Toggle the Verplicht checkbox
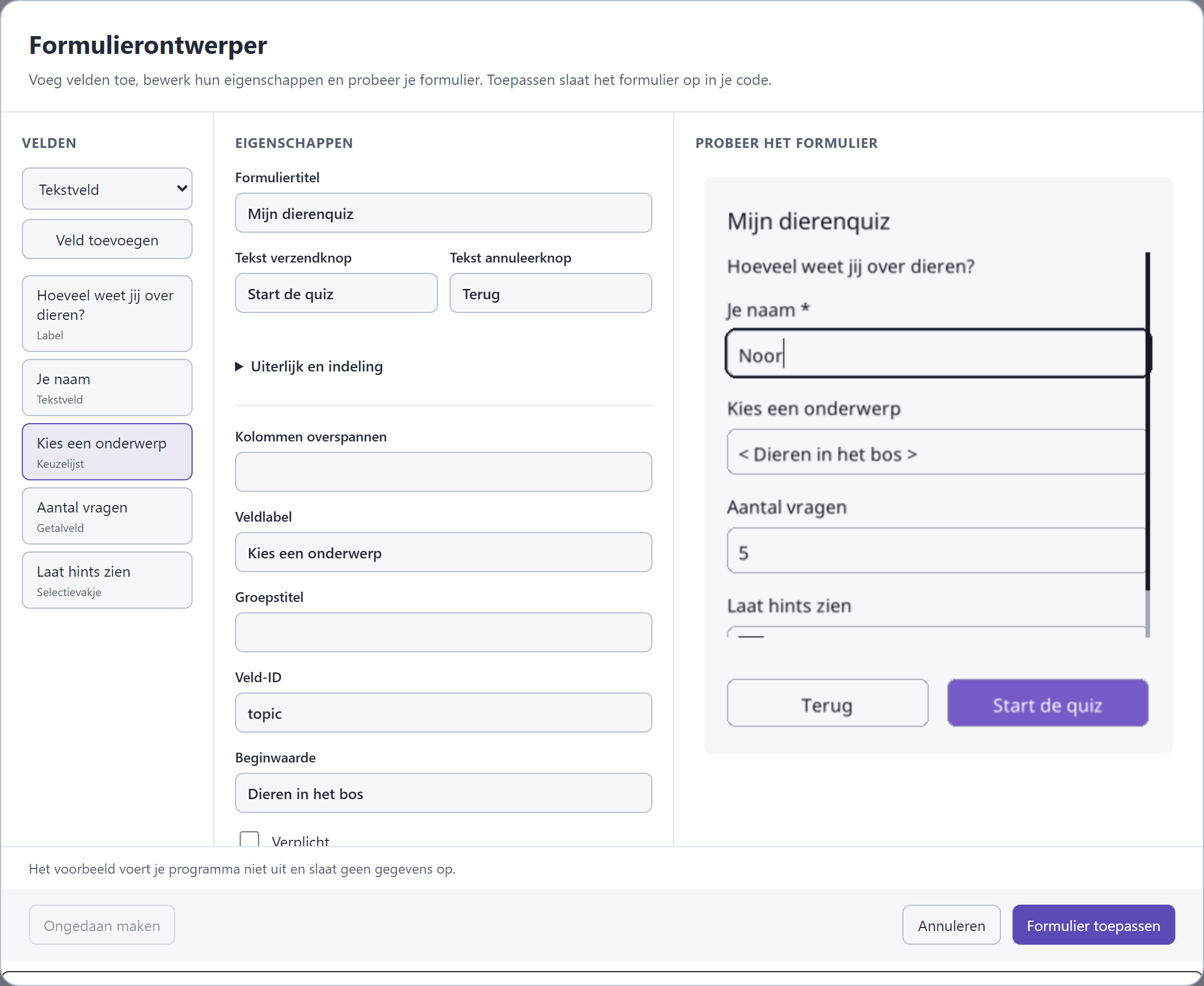1204x986 pixels. click(x=249, y=839)
